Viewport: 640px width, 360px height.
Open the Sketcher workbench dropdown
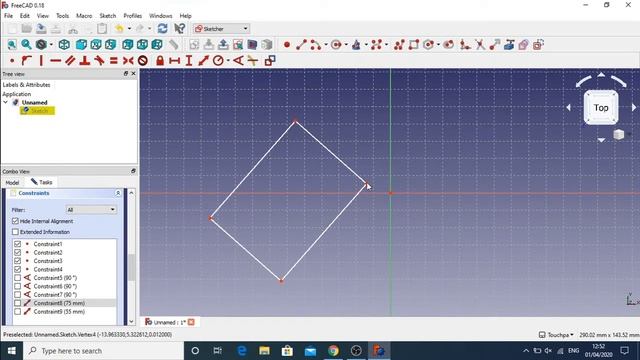[x=221, y=29]
